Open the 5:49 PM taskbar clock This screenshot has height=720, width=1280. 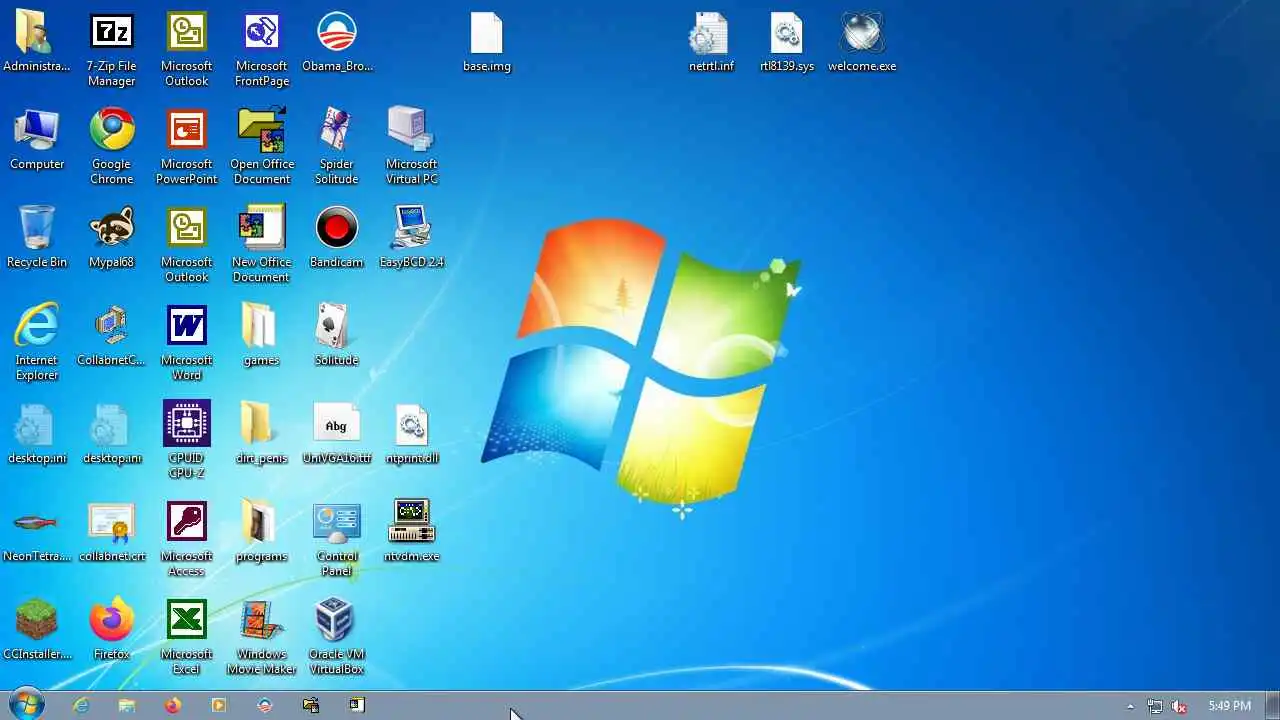tap(1229, 706)
